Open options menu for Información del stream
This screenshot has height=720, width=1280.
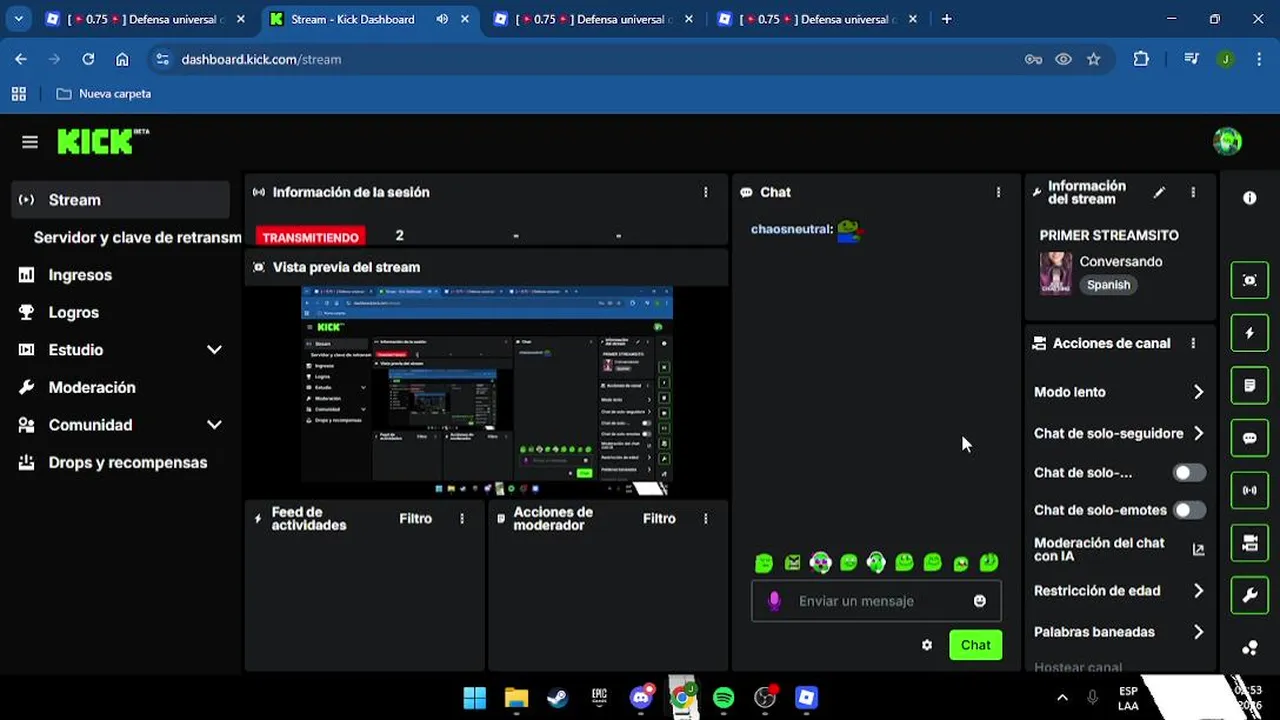pos(1193,192)
